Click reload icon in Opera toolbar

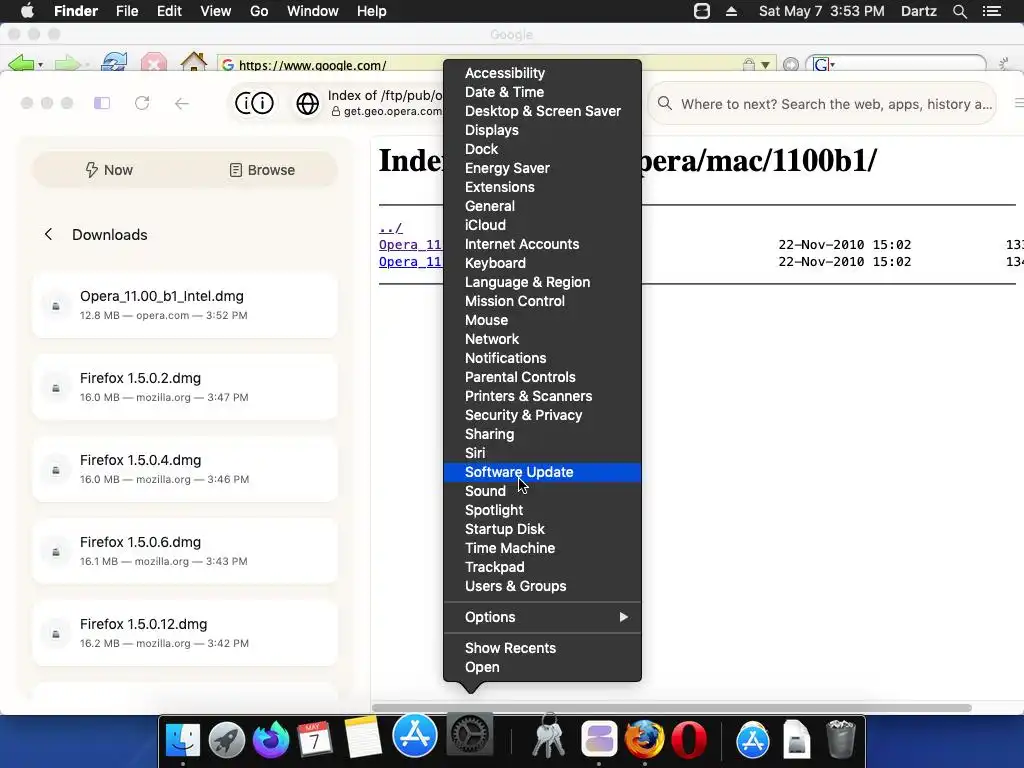point(142,103)
